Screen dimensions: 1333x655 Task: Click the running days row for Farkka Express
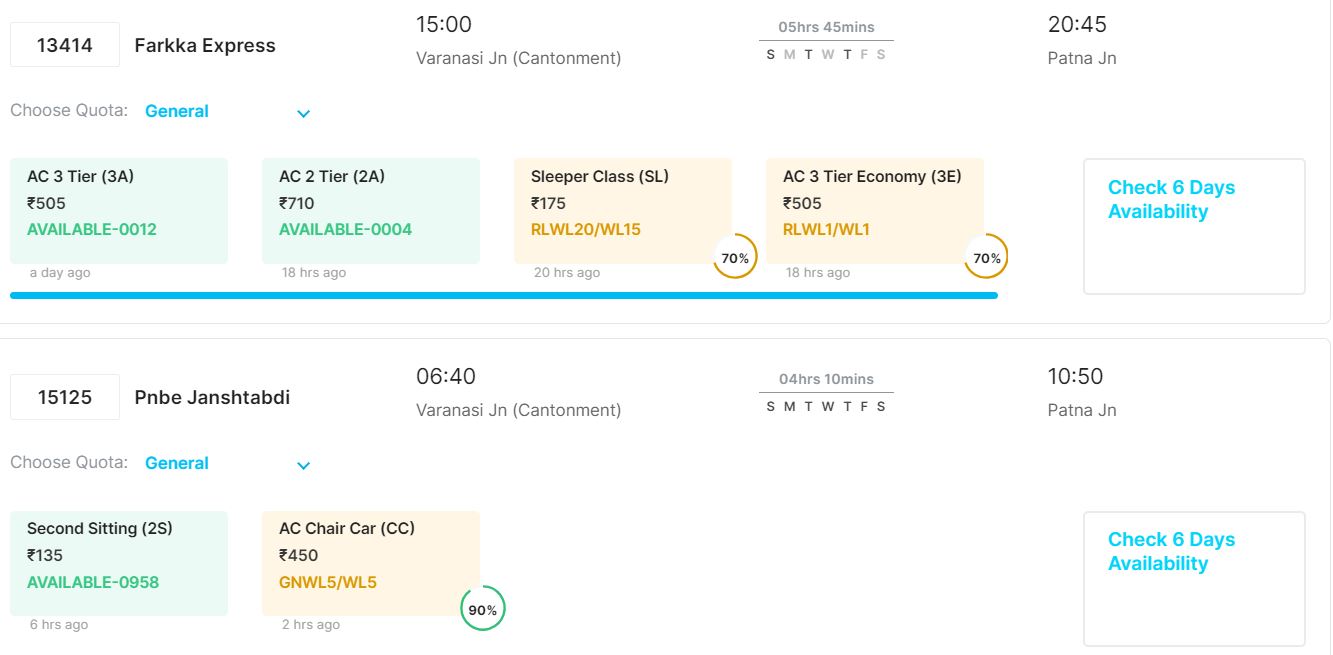[x=826, y=55]
